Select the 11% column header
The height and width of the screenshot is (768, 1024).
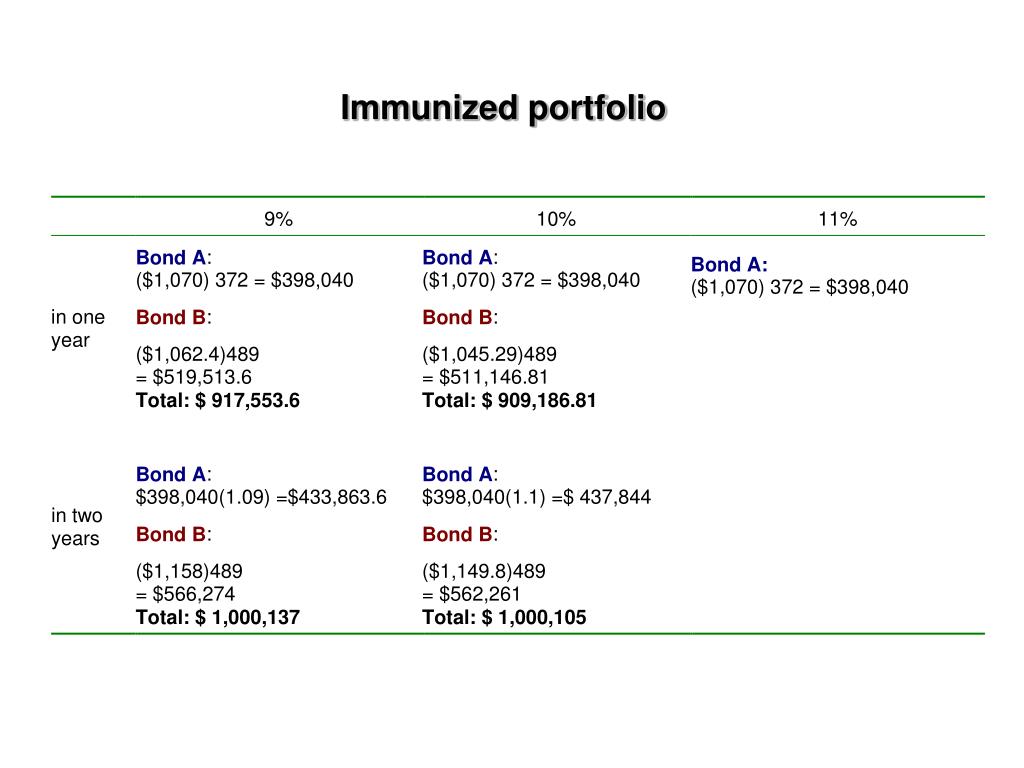[837, 220]
